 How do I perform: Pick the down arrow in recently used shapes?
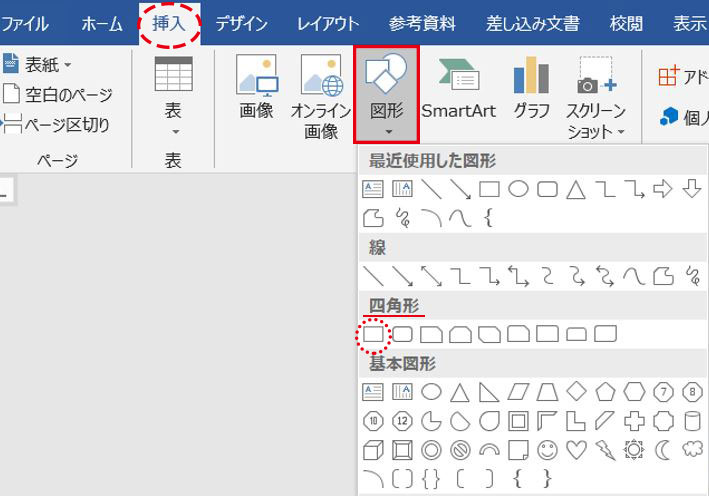click(692, 189)
